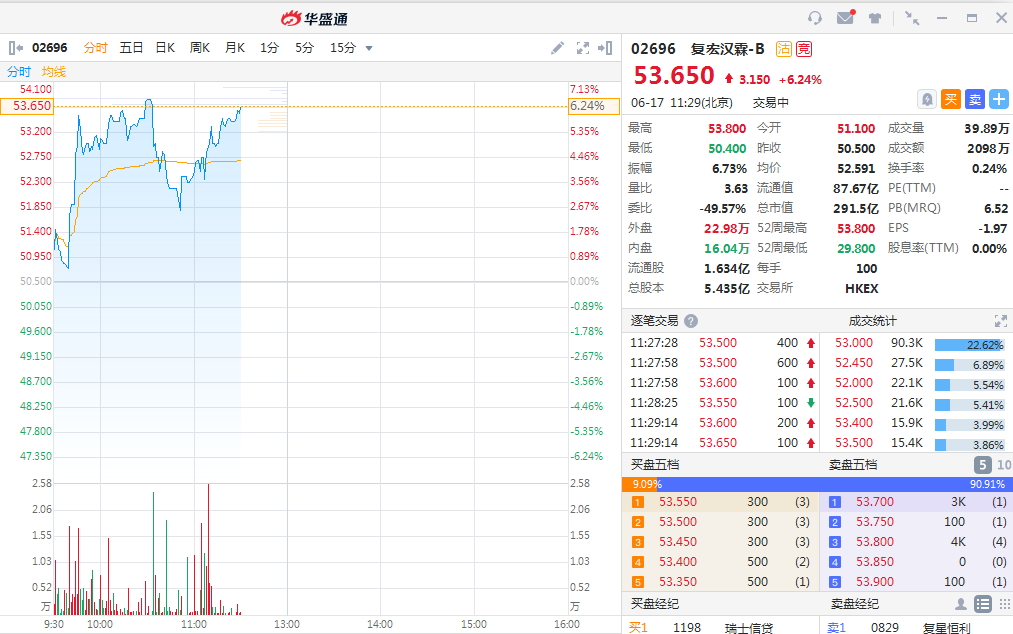The width and height of the screenshot is (1013, 634).
Task: Show 10 order book levels
Action: [x=1003, y=465]
